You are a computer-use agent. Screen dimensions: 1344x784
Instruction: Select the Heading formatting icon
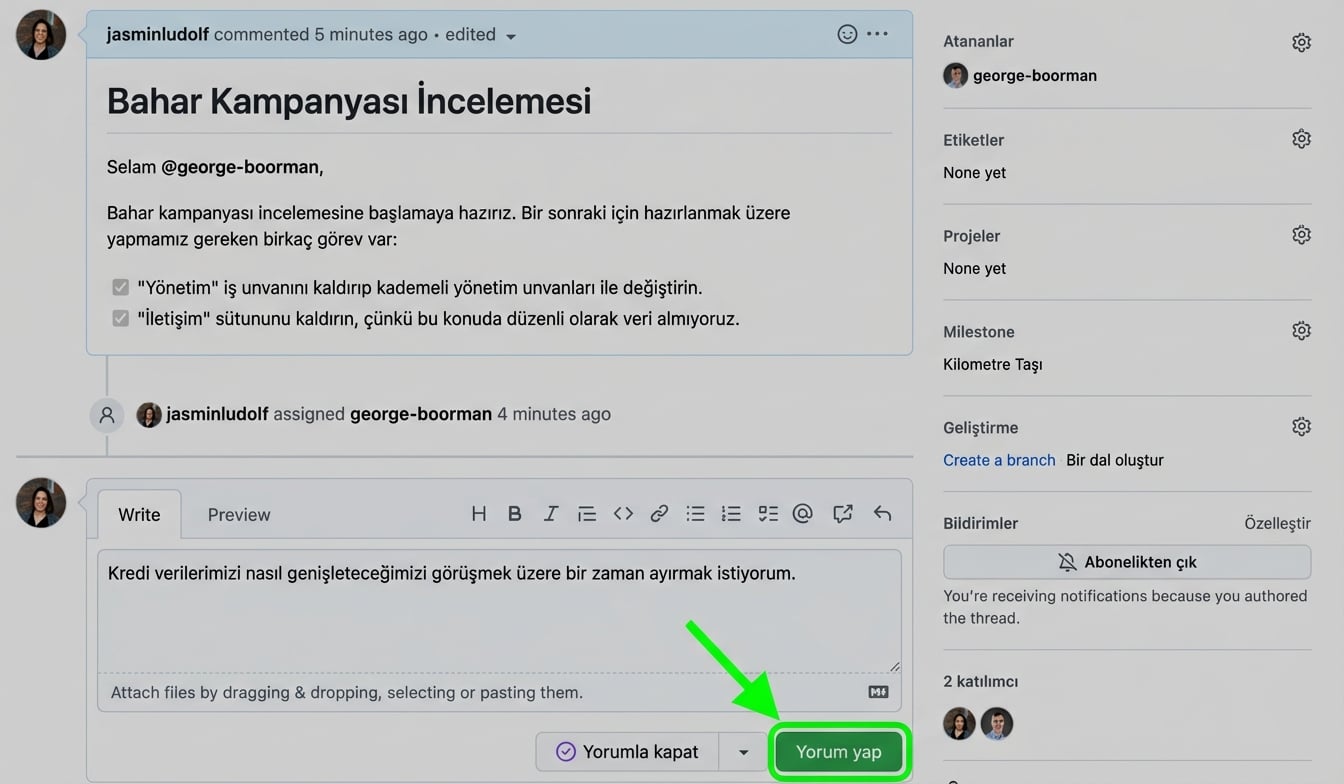point(479,513)
